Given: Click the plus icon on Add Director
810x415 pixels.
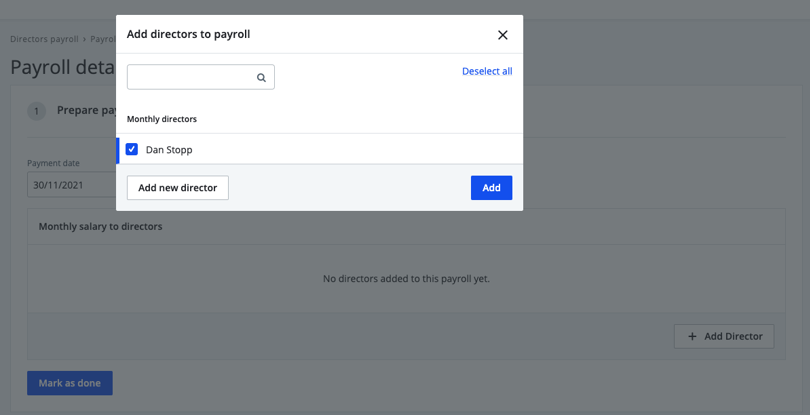Looking at the screenshot, I should click(692, 337).
